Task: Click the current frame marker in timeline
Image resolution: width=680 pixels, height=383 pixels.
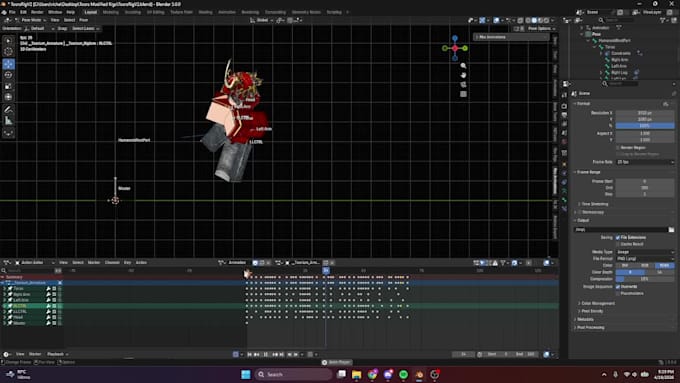Action: coord(326,271)
